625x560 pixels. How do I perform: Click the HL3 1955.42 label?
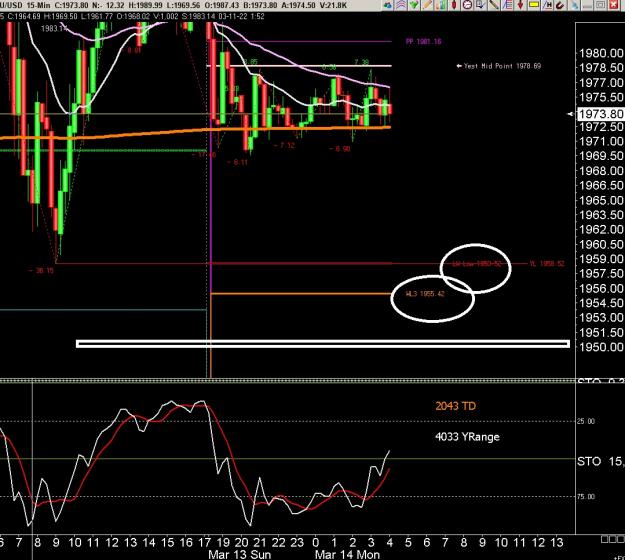click(425, 294)
